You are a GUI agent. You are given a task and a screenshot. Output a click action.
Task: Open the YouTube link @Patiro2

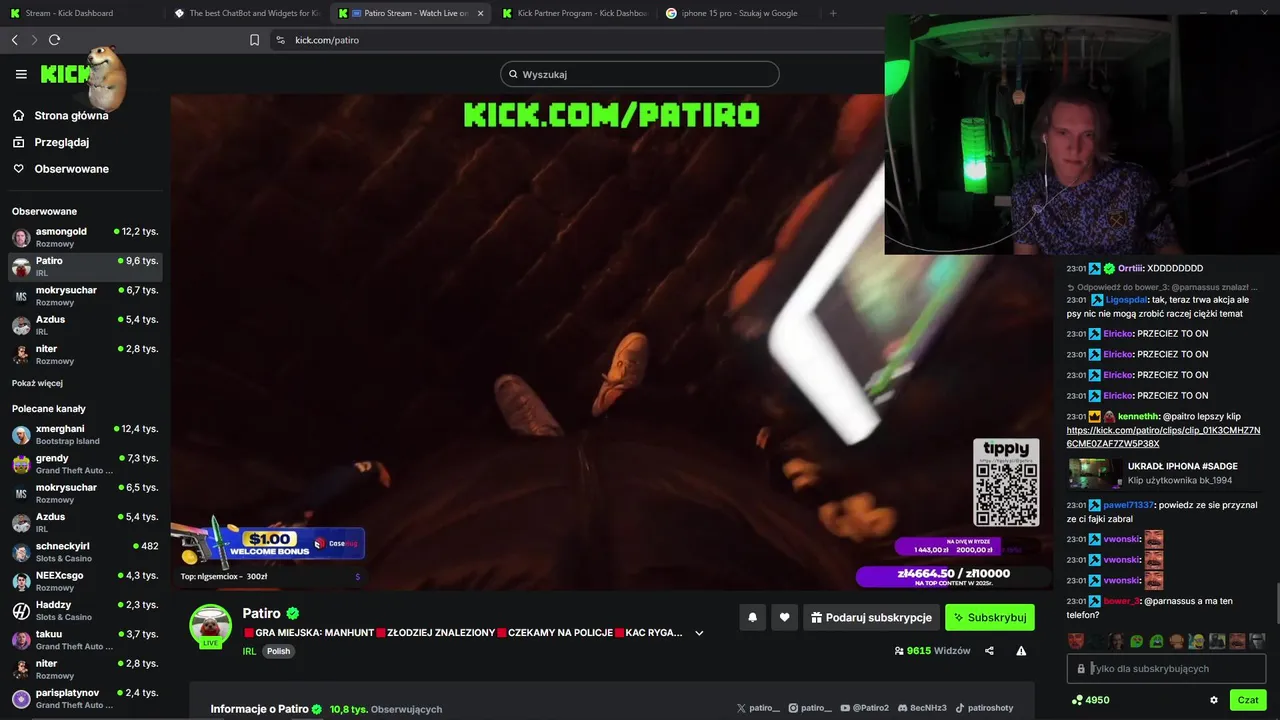point(865,708)
